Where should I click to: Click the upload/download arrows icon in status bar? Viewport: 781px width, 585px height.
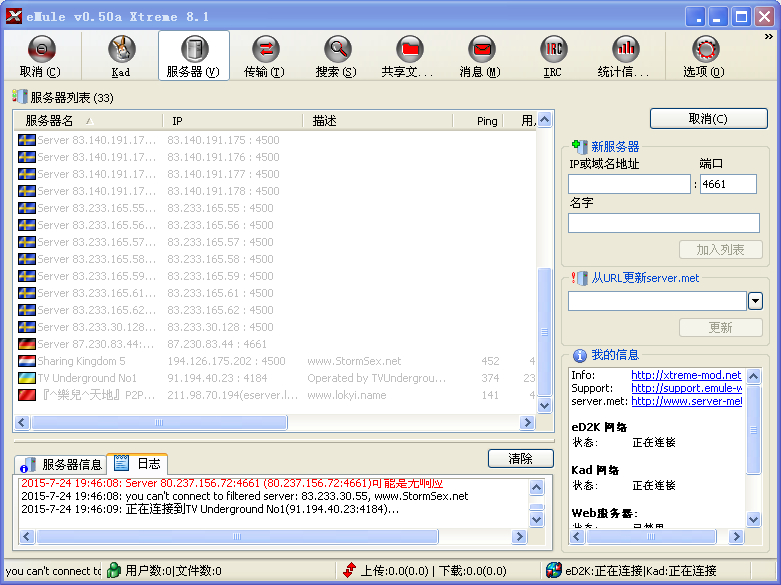(x=350, y=570)
